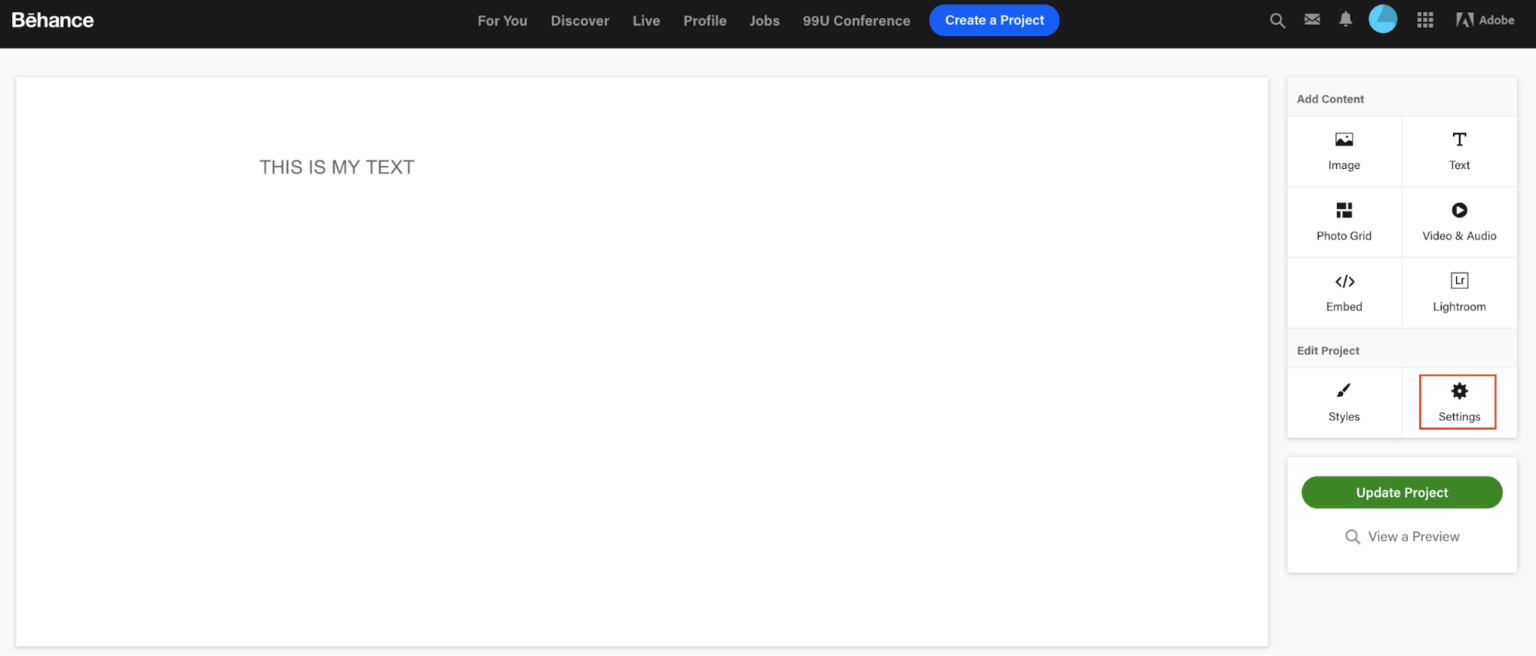View a Preview of the project
The height and width of the screenshot is (656, 1536).
pyautogui.click(x=1401, y=536)
